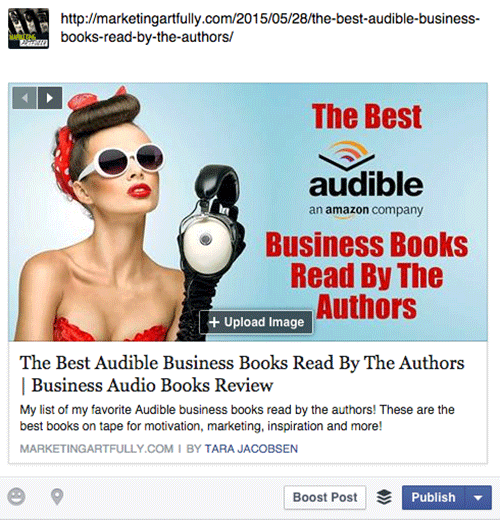500x520 pixels.
Task: Click the stacked layers icon
Action: 384,497
